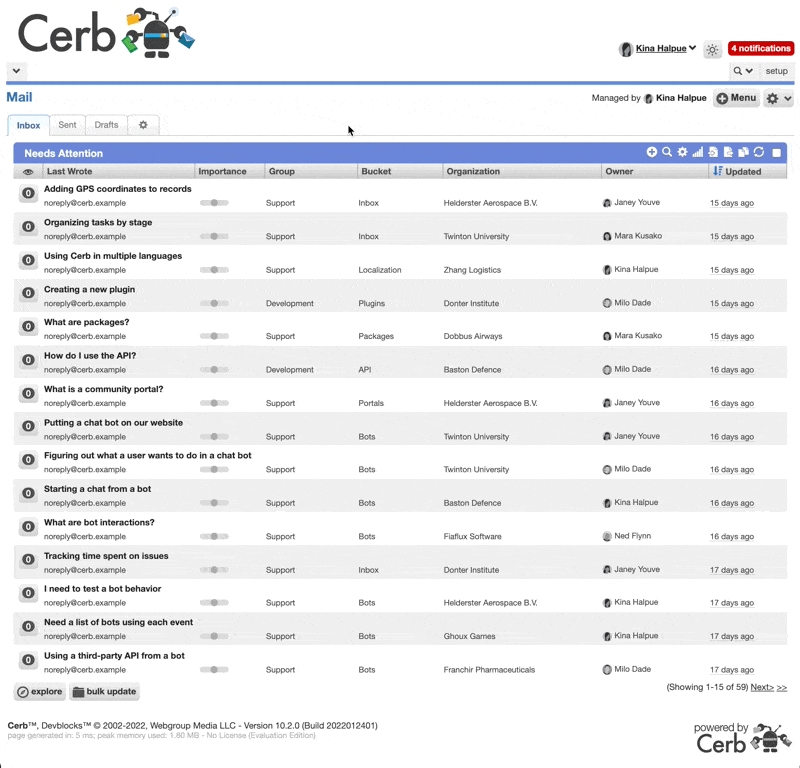Go to the setup page
800x768 pixels.
click(777, 71)
